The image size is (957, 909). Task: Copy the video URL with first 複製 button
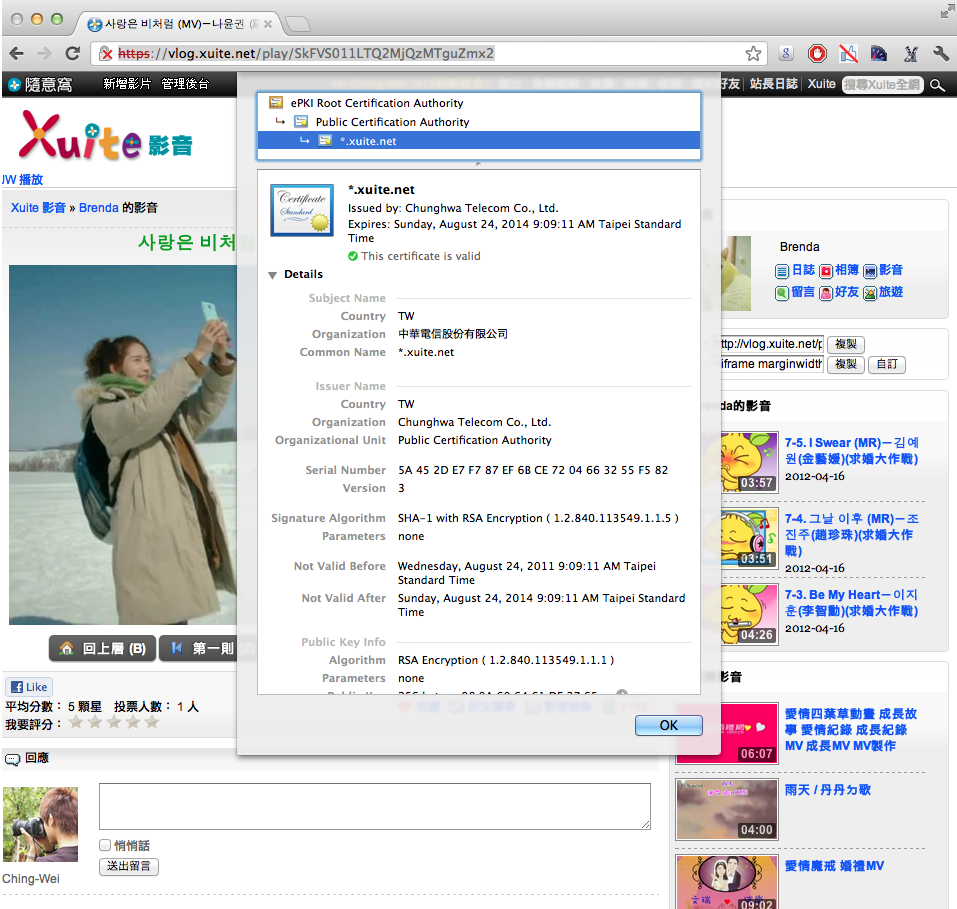point(846,344)
